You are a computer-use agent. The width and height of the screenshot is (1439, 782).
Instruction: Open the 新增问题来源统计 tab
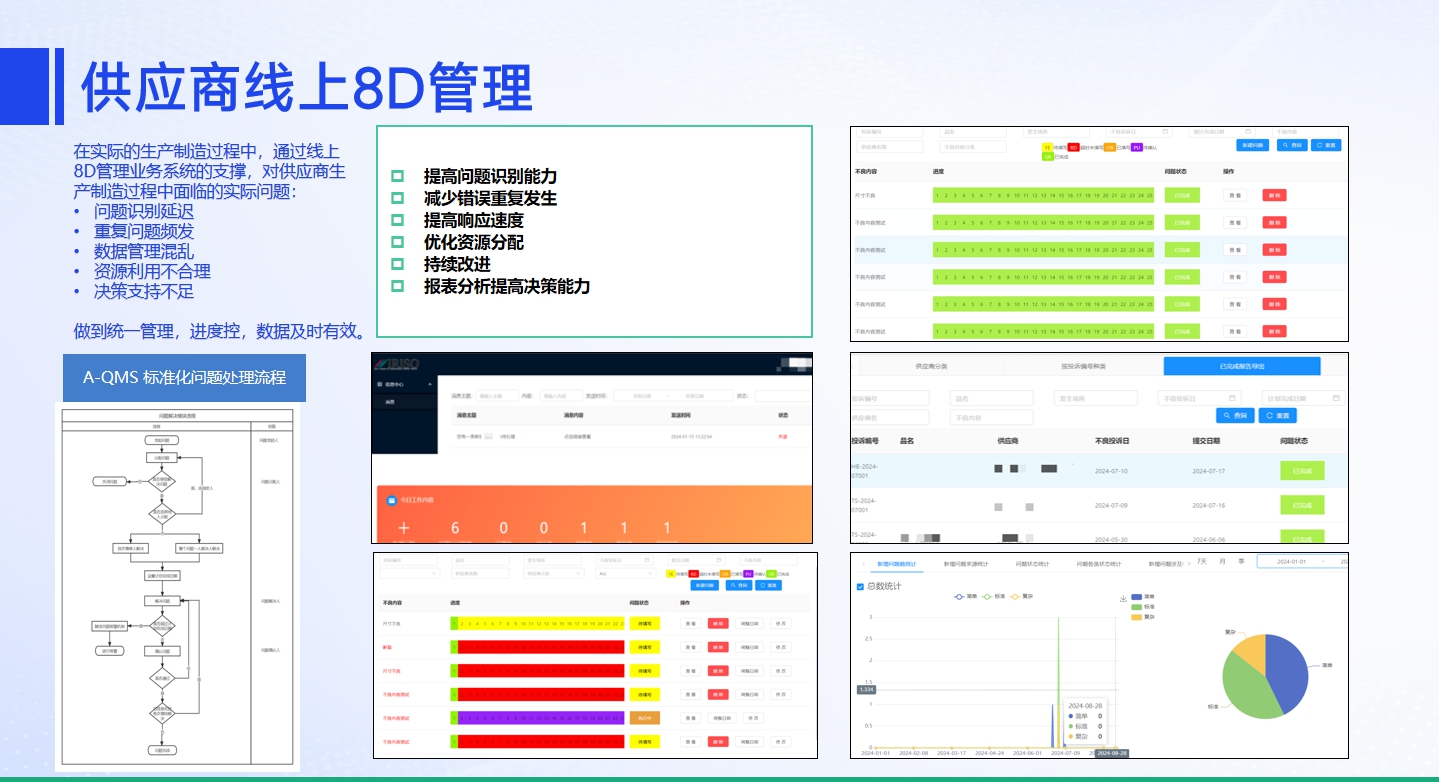[x=966, y=563]
